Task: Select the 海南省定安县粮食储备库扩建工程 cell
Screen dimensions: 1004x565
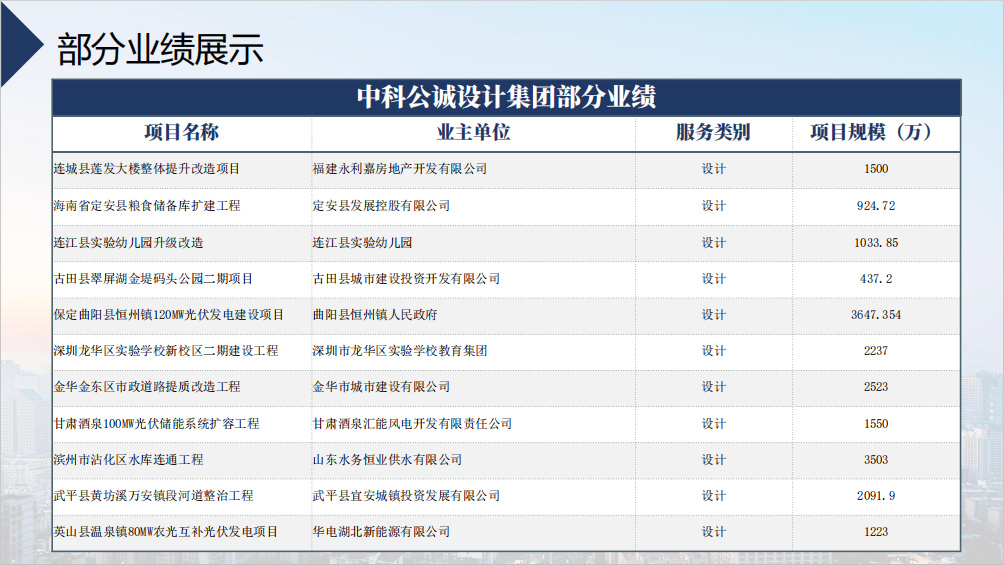Action: pos(147,206)
